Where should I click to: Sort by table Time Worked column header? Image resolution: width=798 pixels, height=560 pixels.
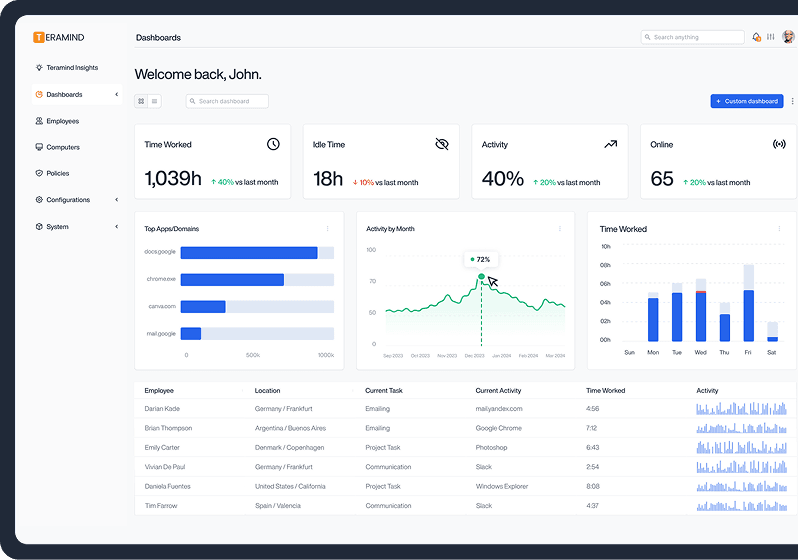pyautogui.click(x=606, y=390)
